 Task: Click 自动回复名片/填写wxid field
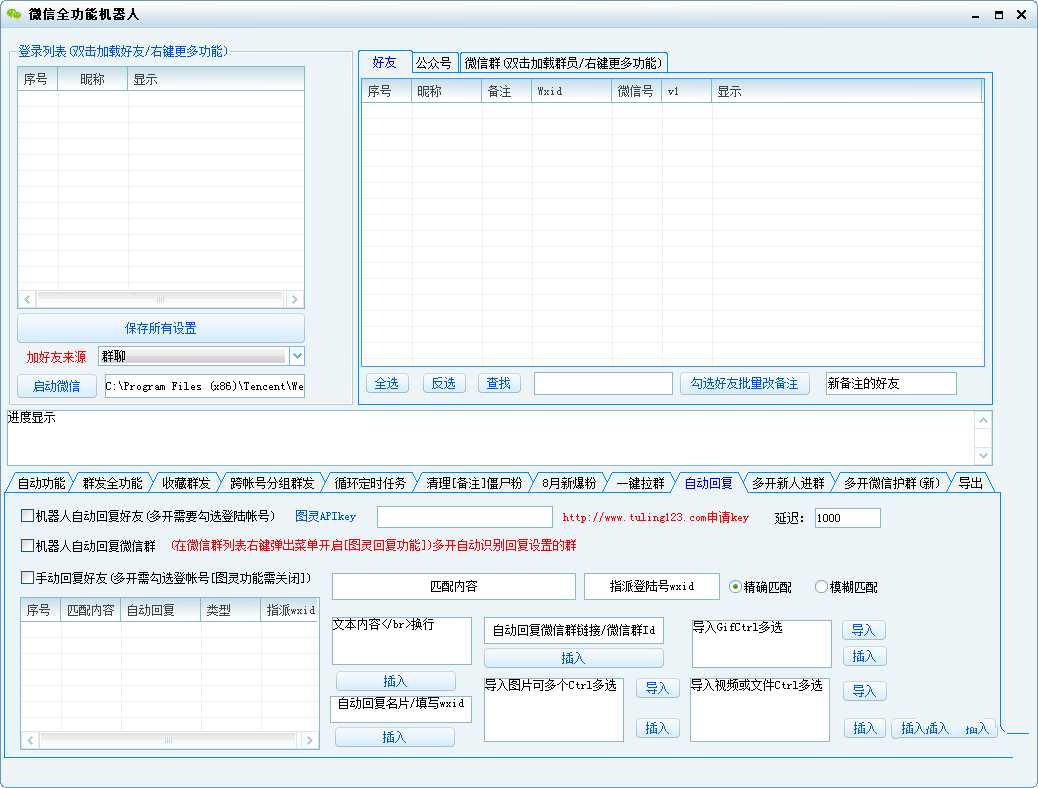click(x=401, y=709)
